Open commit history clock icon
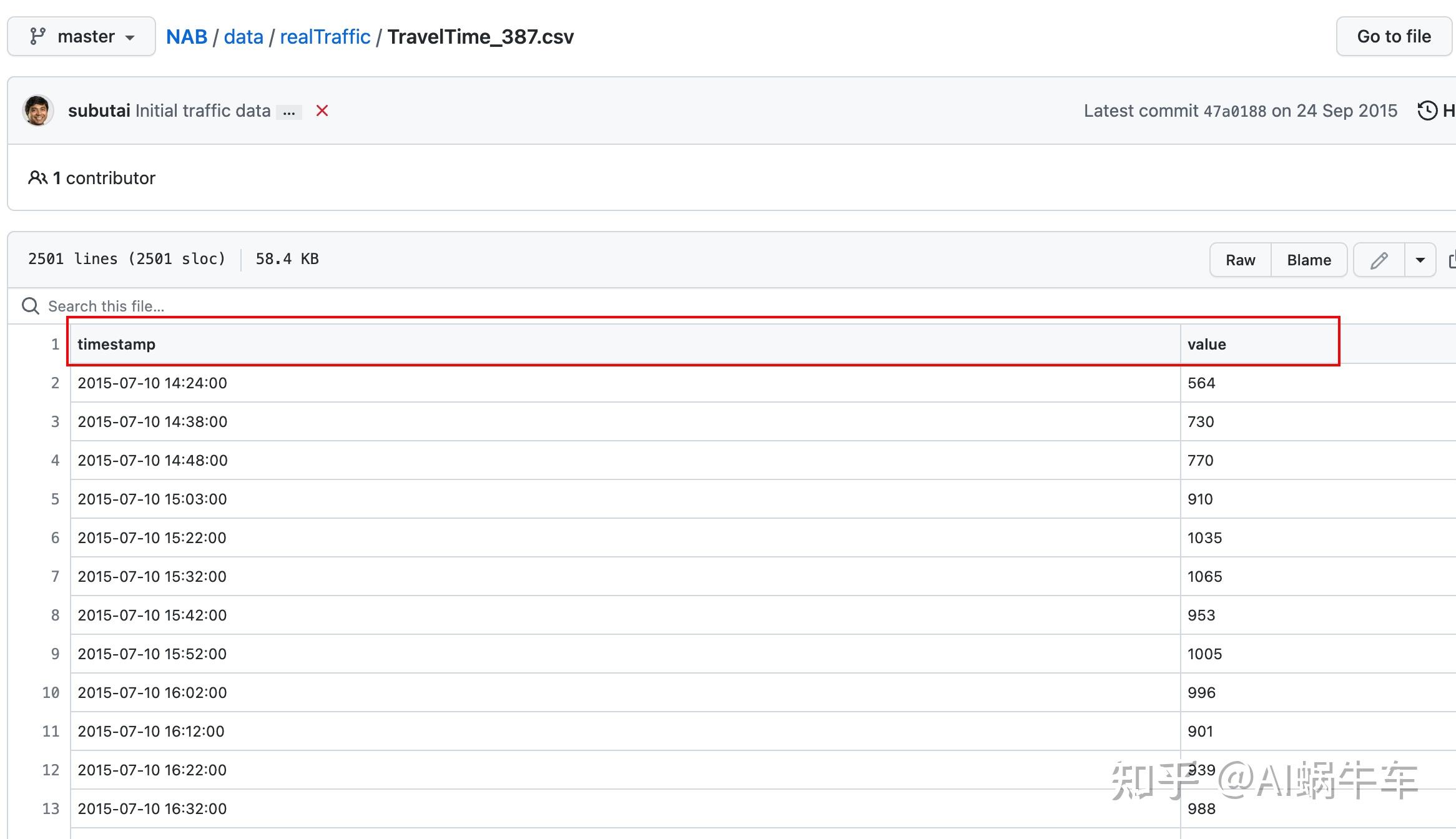This screenshot has height=839, width=1456. point(1427,110)
